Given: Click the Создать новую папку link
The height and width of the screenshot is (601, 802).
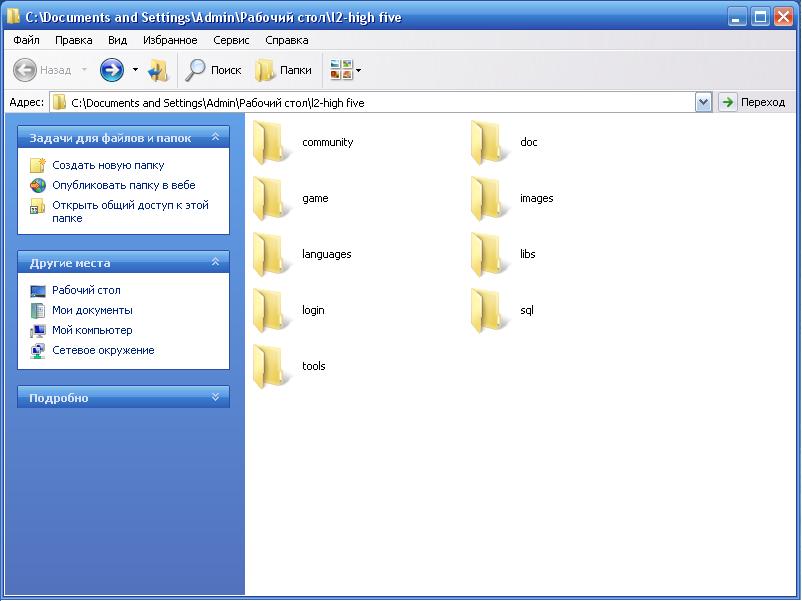Looking at the screenshot, I should click(108, 165).
